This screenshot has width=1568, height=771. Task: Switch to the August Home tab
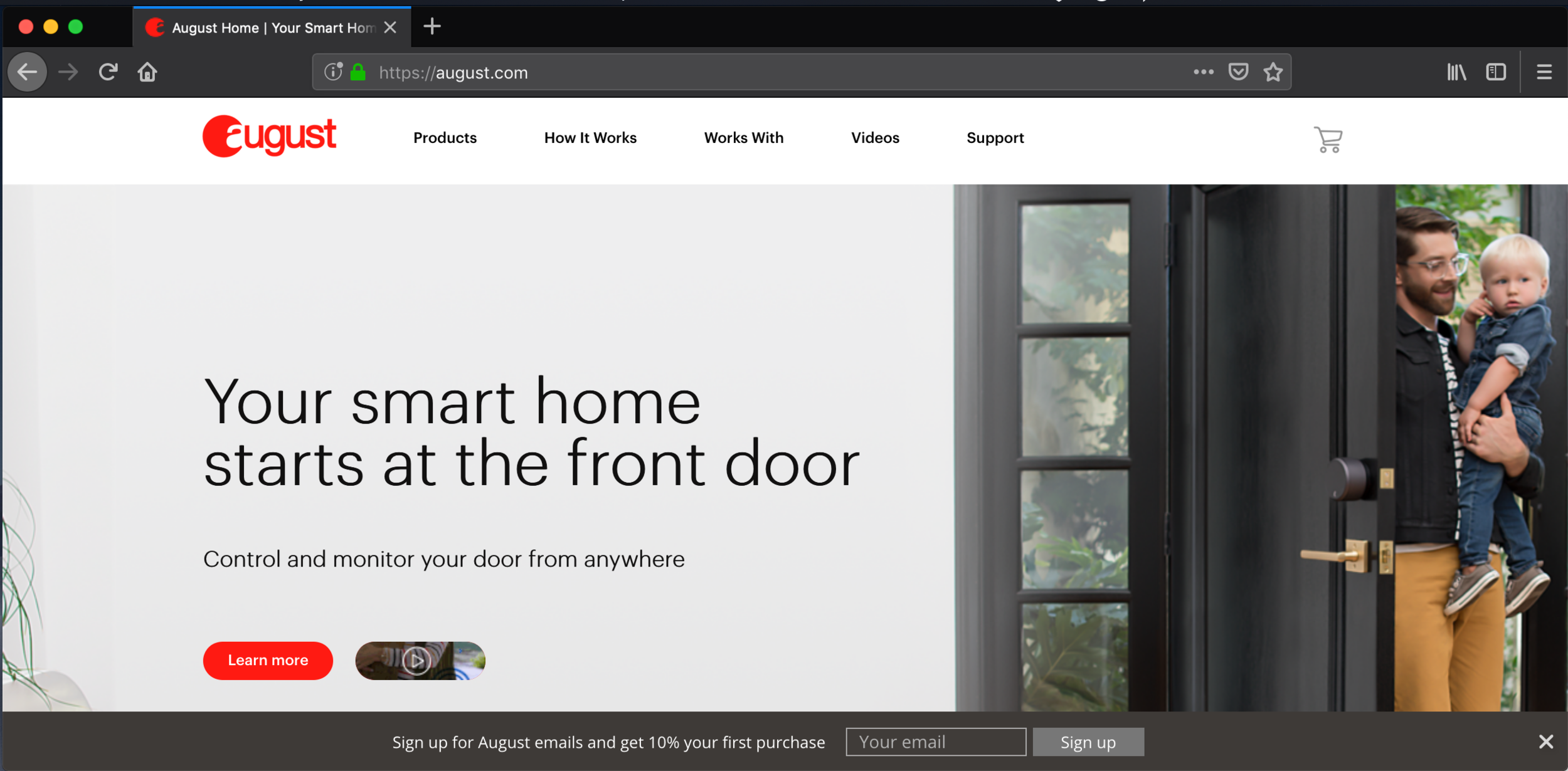coord(263,27)
